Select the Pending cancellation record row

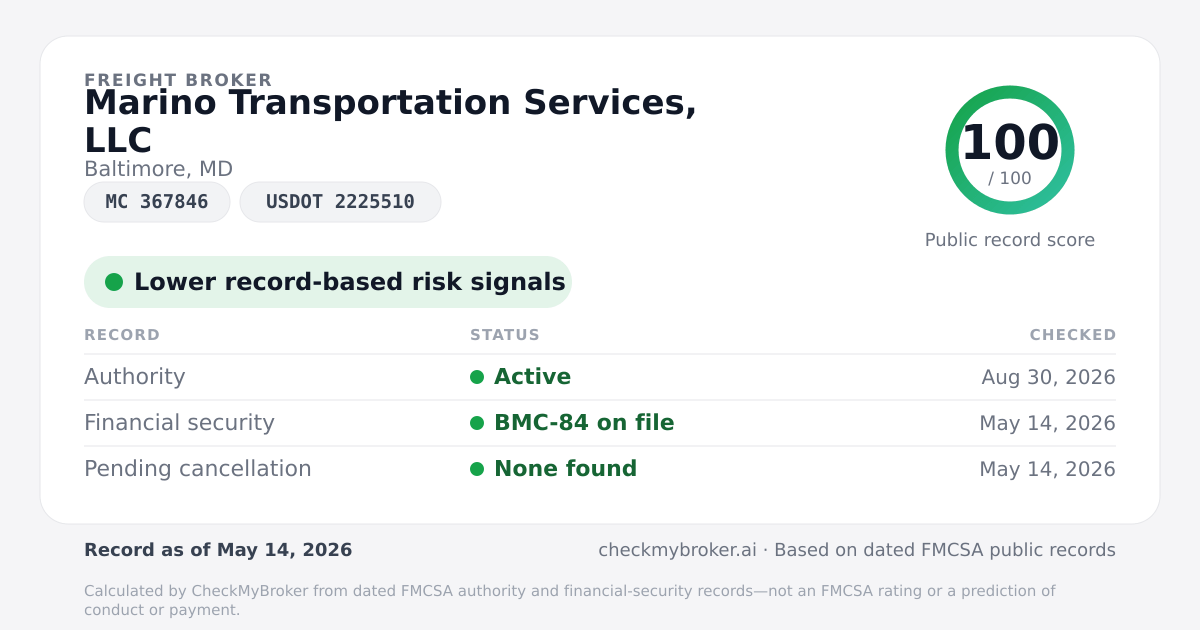600,469
